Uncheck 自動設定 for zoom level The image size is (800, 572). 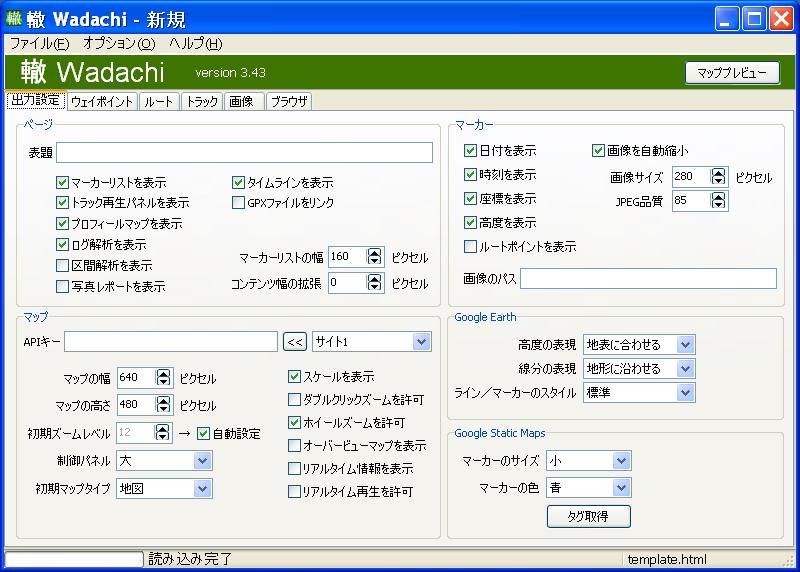coord(203,433)
